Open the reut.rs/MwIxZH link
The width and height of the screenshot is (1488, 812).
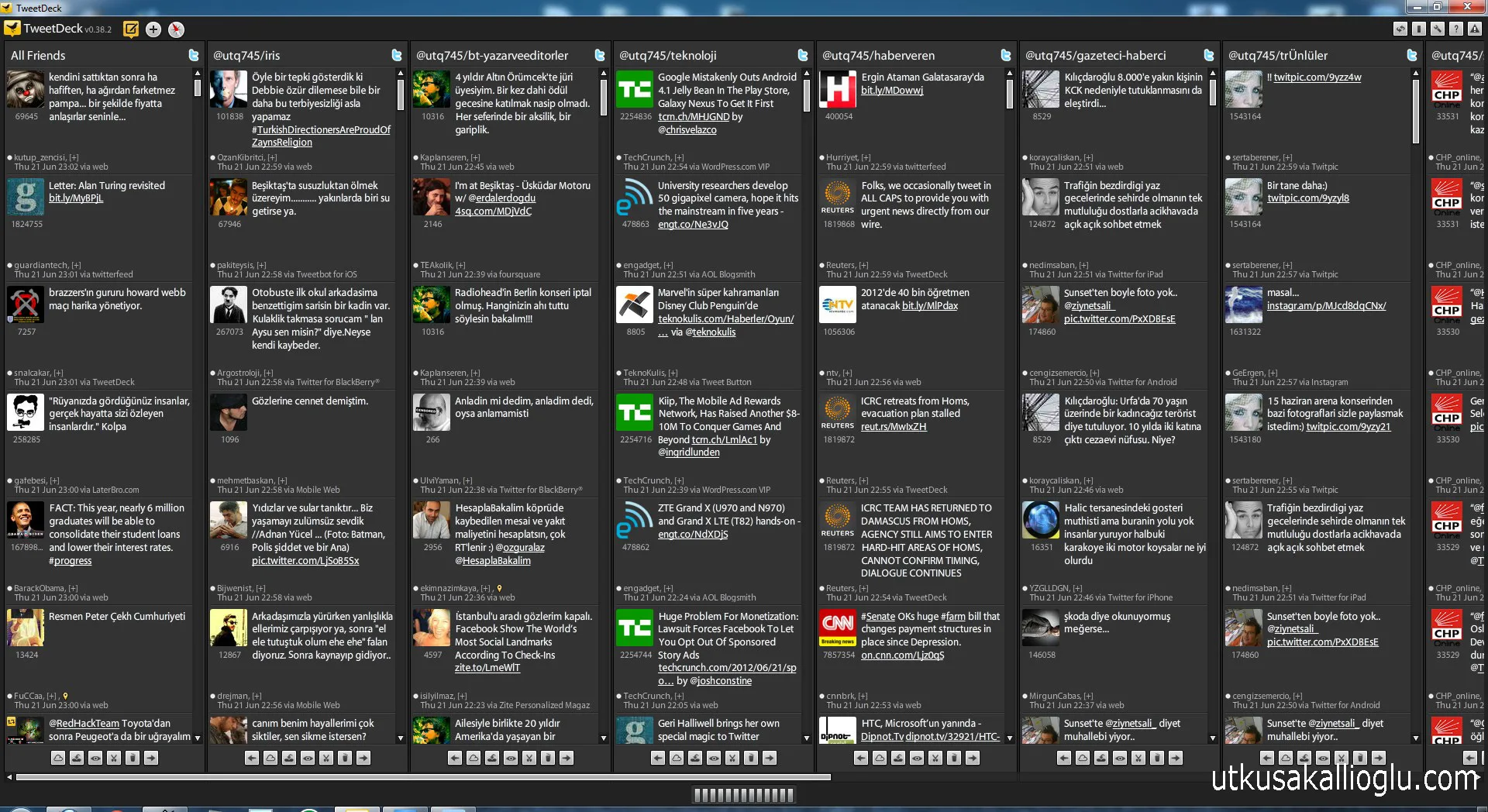(894, 427)
